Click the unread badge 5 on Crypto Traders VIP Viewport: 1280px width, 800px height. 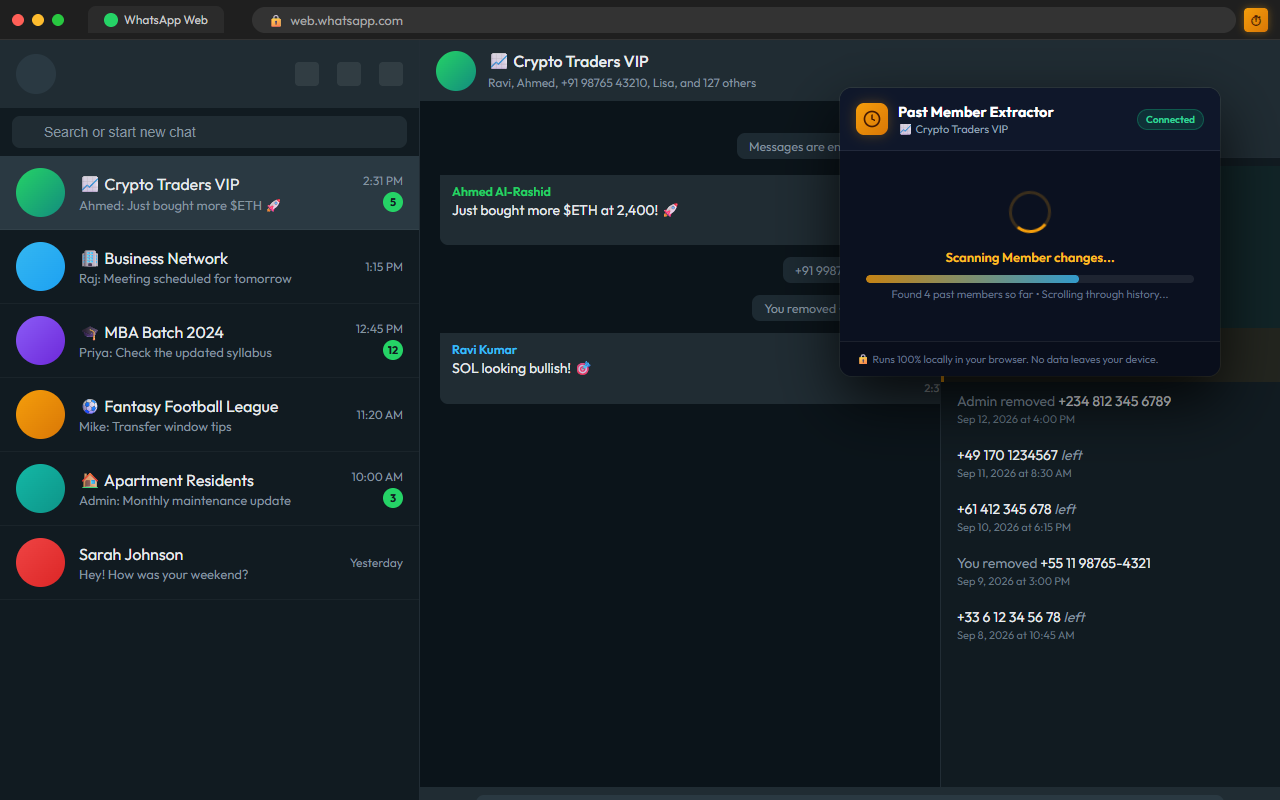[x=393, y=202]
